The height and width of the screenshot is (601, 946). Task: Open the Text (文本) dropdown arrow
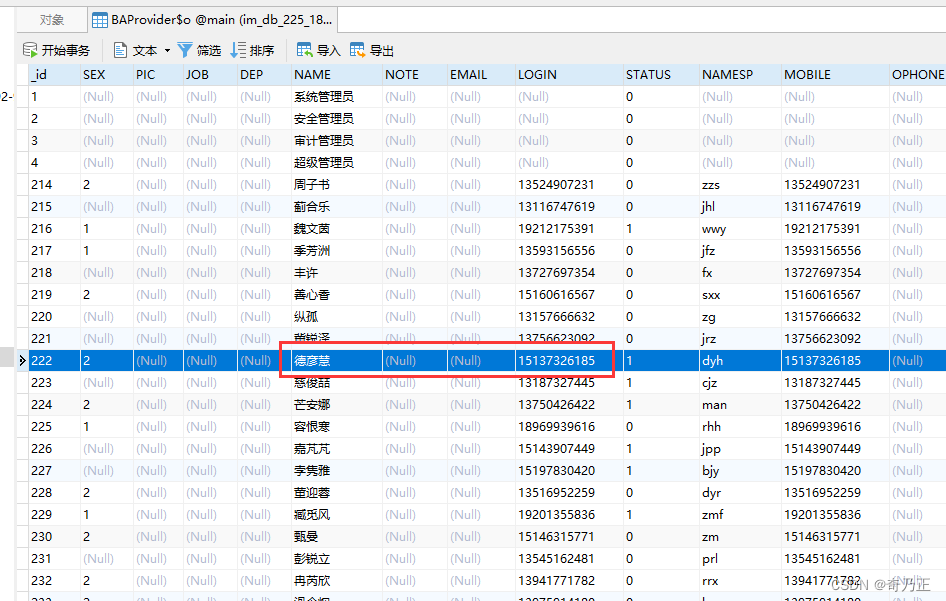point(167,51)
